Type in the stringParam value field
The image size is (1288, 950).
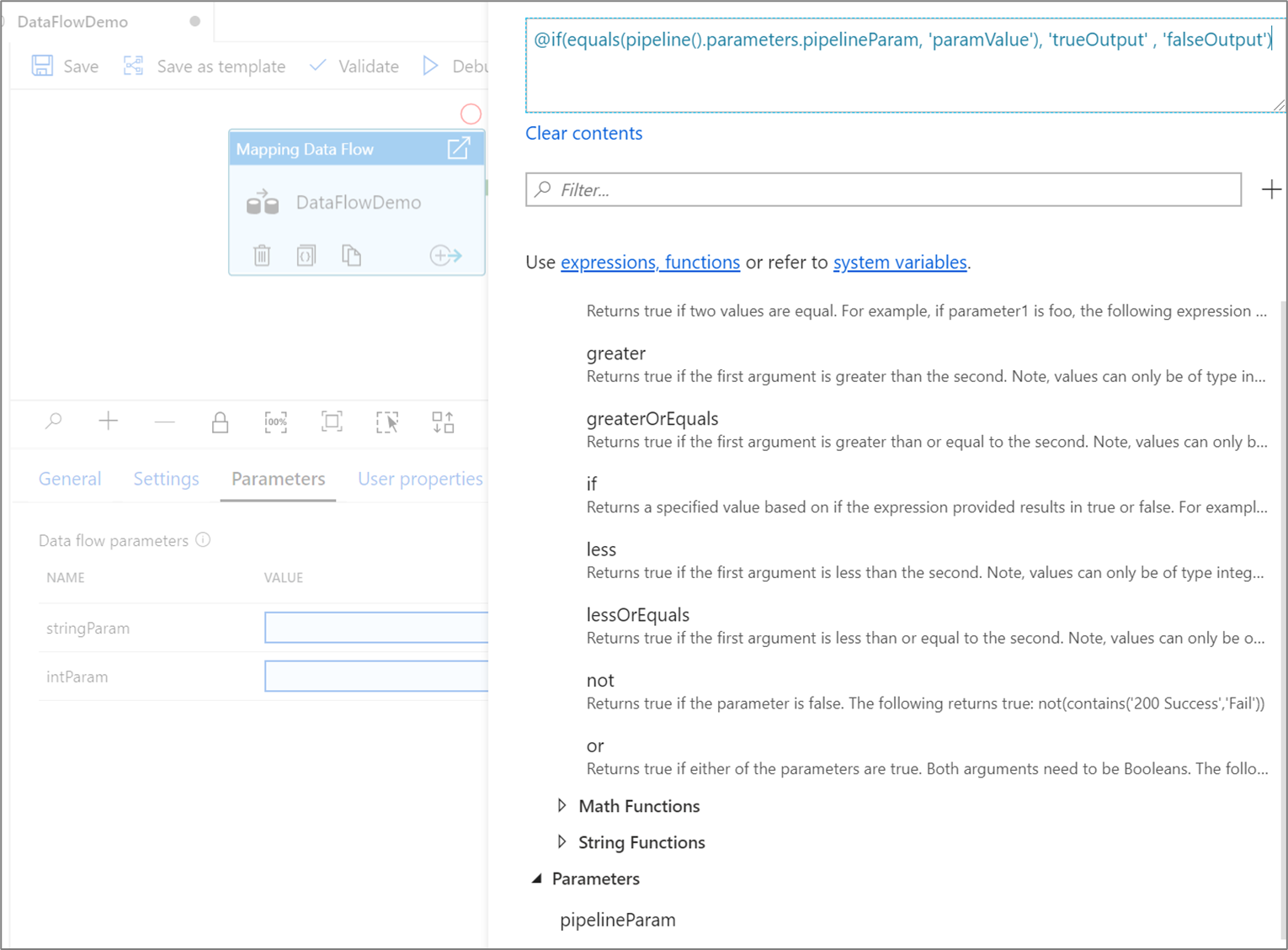[376, 627]
